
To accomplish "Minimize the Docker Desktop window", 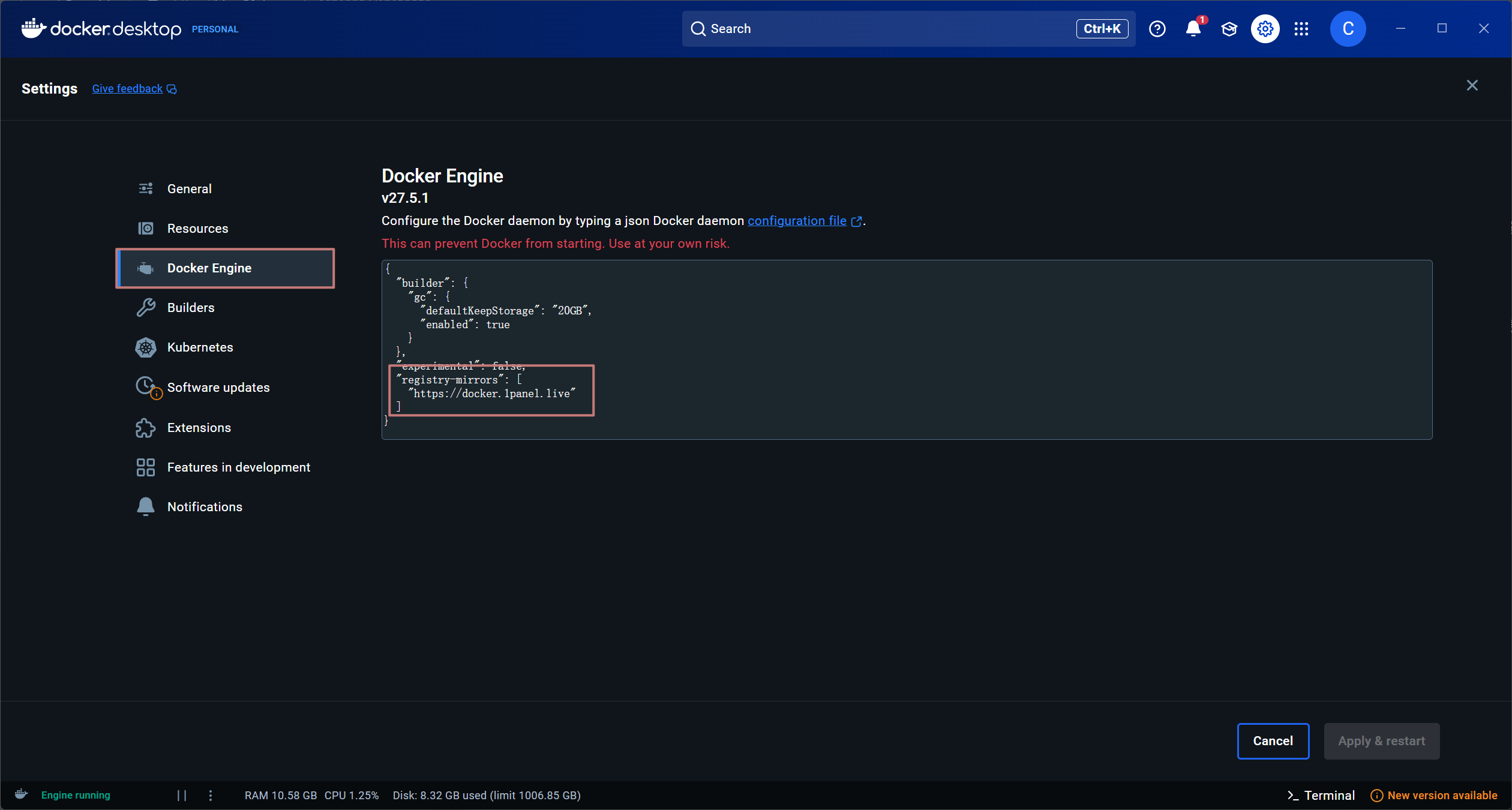I will [1400, 28].
